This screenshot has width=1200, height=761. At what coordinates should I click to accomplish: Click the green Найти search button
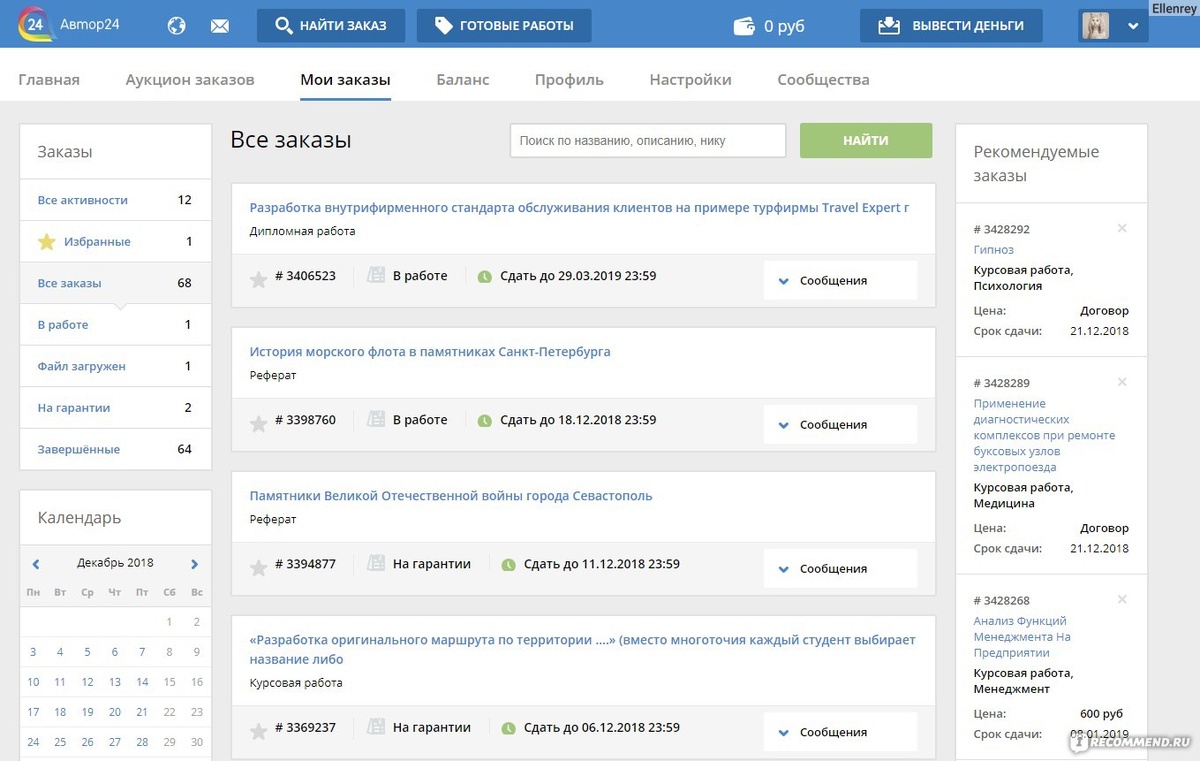(866, 141)
